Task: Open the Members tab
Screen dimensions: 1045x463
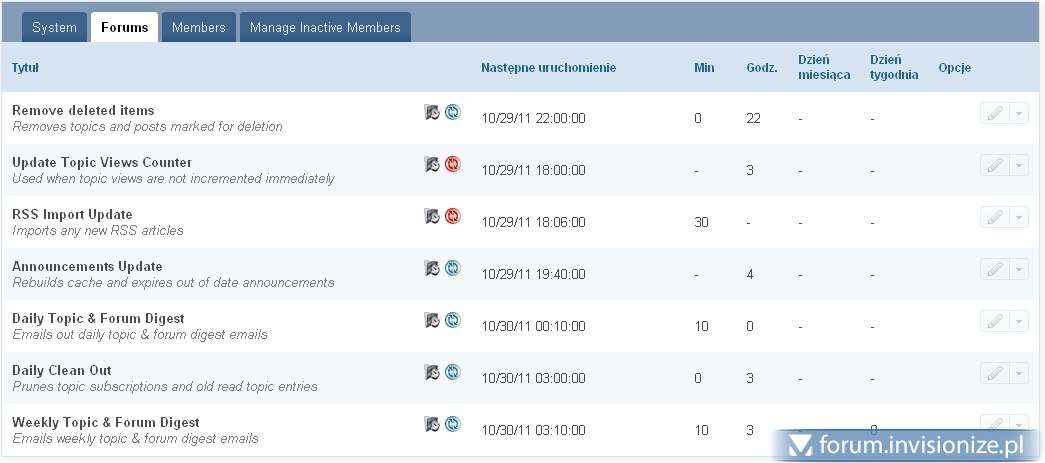Action: click(x=199, y=27)
